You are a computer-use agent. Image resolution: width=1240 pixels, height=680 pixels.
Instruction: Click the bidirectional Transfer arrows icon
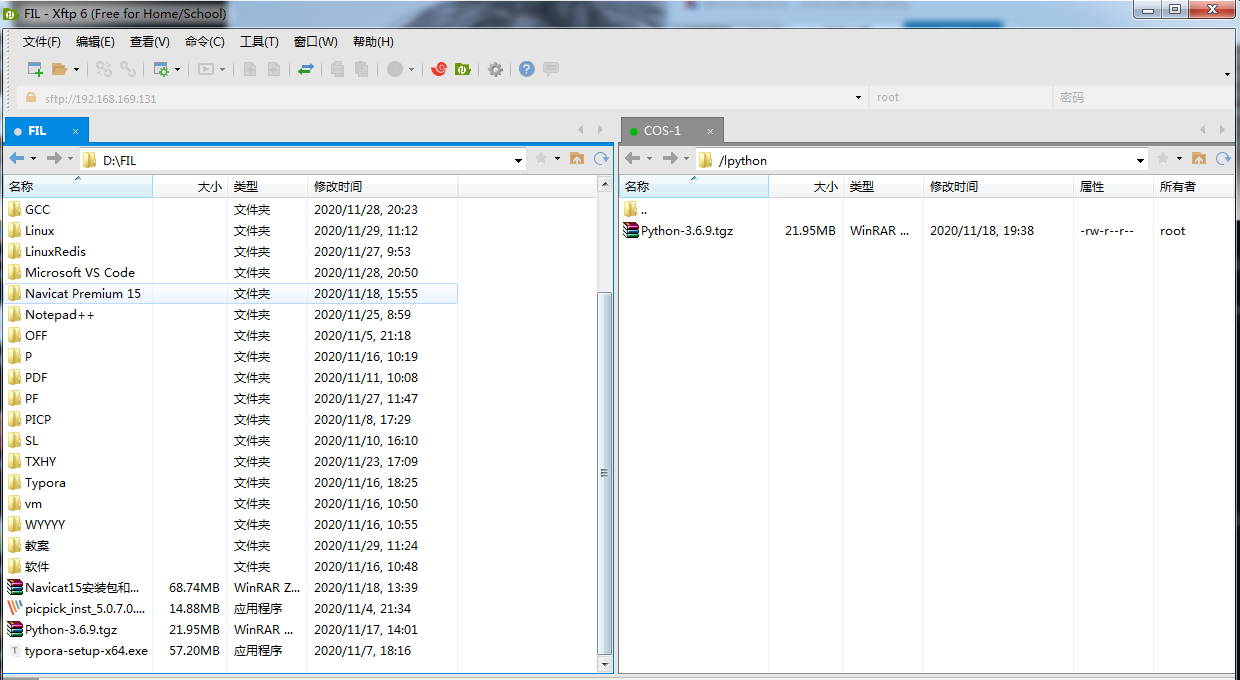306,69
